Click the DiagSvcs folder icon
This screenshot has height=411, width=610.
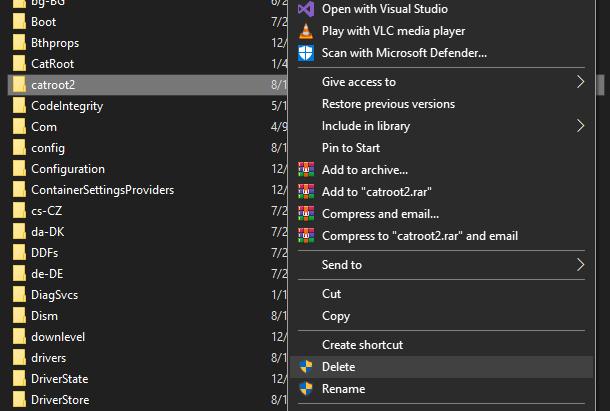coord(19,295)
